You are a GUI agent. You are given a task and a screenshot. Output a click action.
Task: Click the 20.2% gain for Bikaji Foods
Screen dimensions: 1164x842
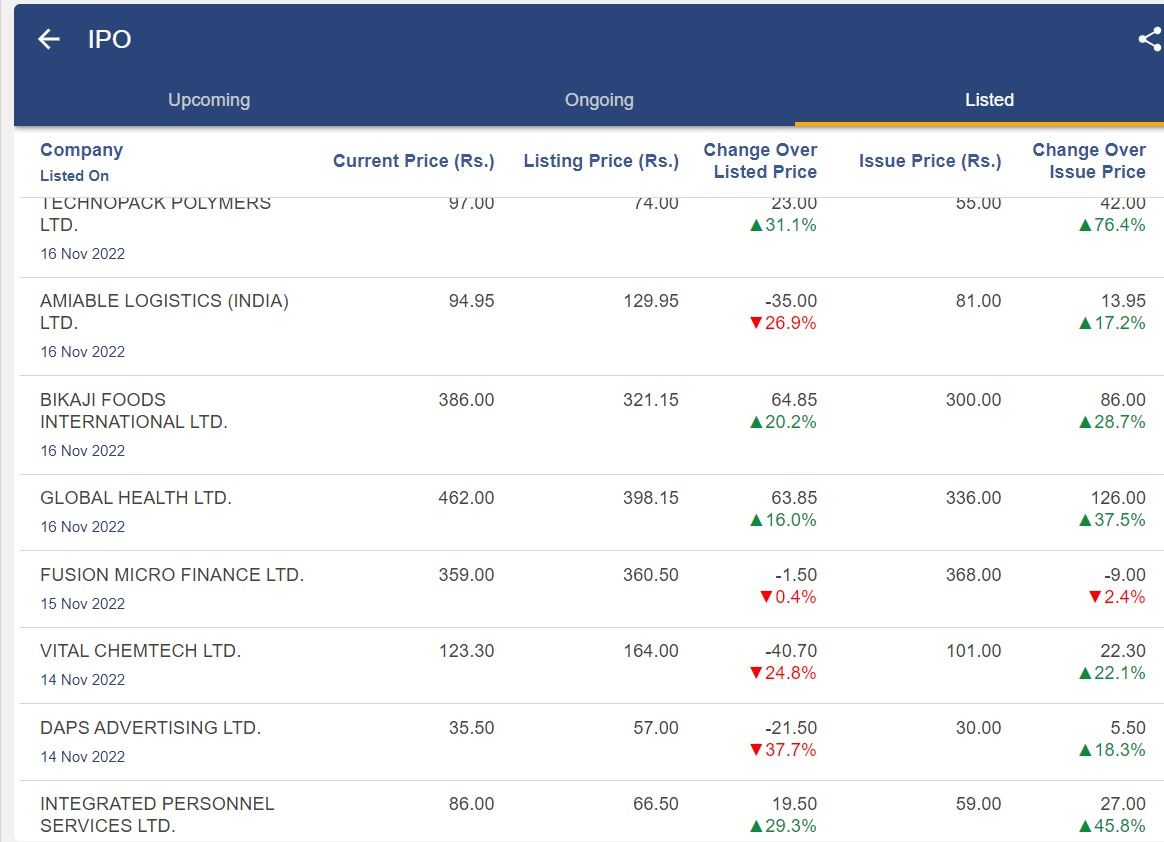tap(783, 422)
